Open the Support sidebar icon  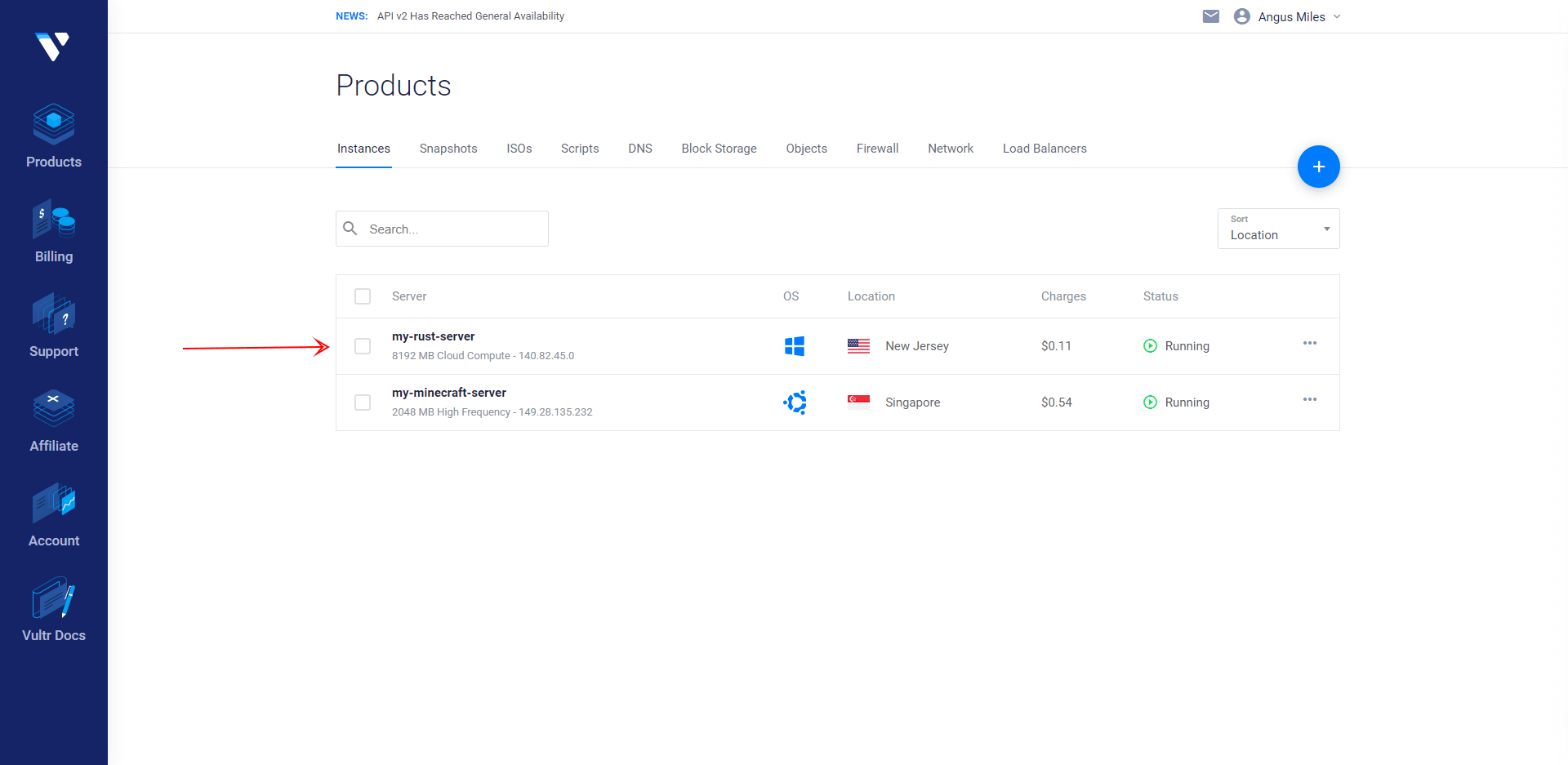click(54, 314)
